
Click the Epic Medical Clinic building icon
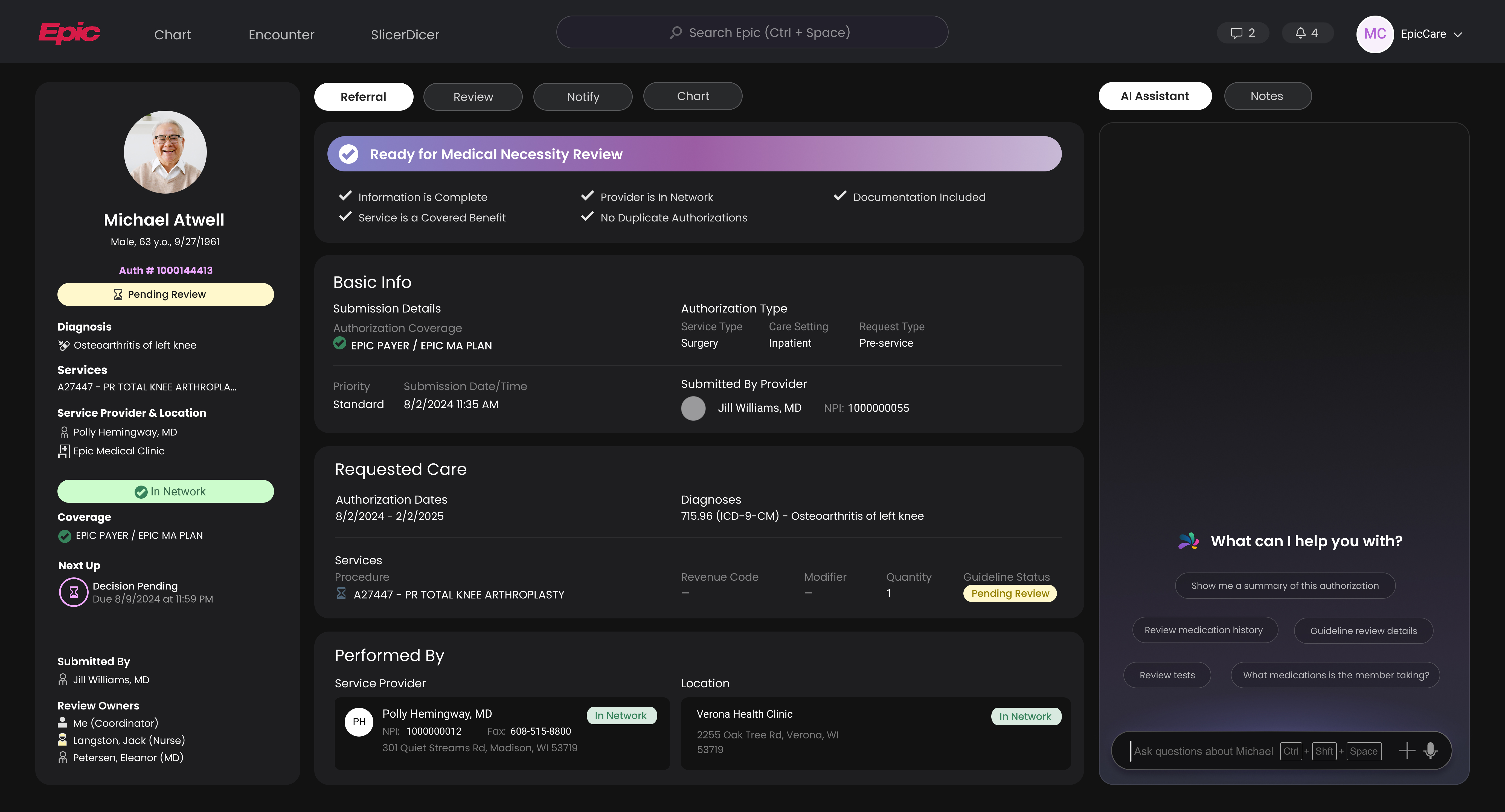(64, 451)
